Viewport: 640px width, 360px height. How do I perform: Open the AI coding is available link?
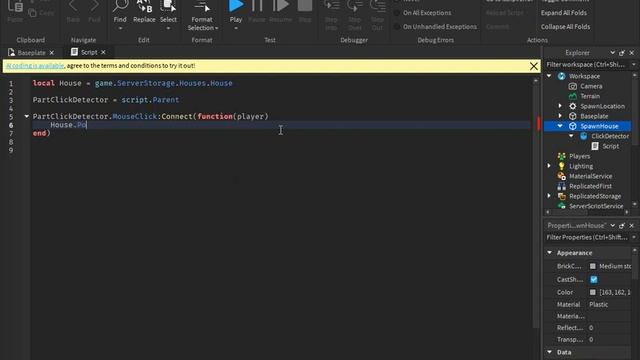click(x=35, y=66)
